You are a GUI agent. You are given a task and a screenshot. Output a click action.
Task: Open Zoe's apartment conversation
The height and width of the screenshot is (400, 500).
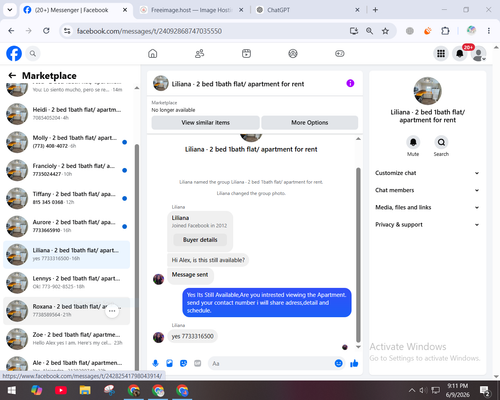pyautogui.click(x=67, y=339)
